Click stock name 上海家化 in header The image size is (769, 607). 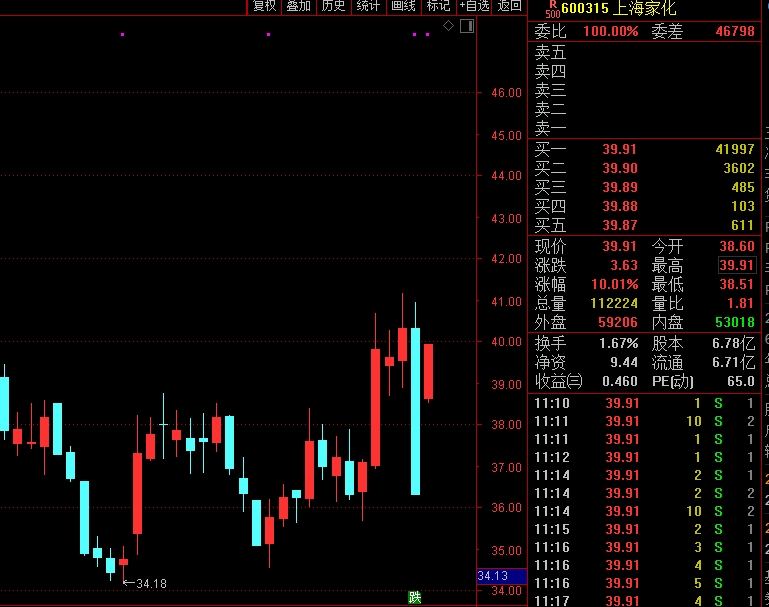click(x=647, y=9)
